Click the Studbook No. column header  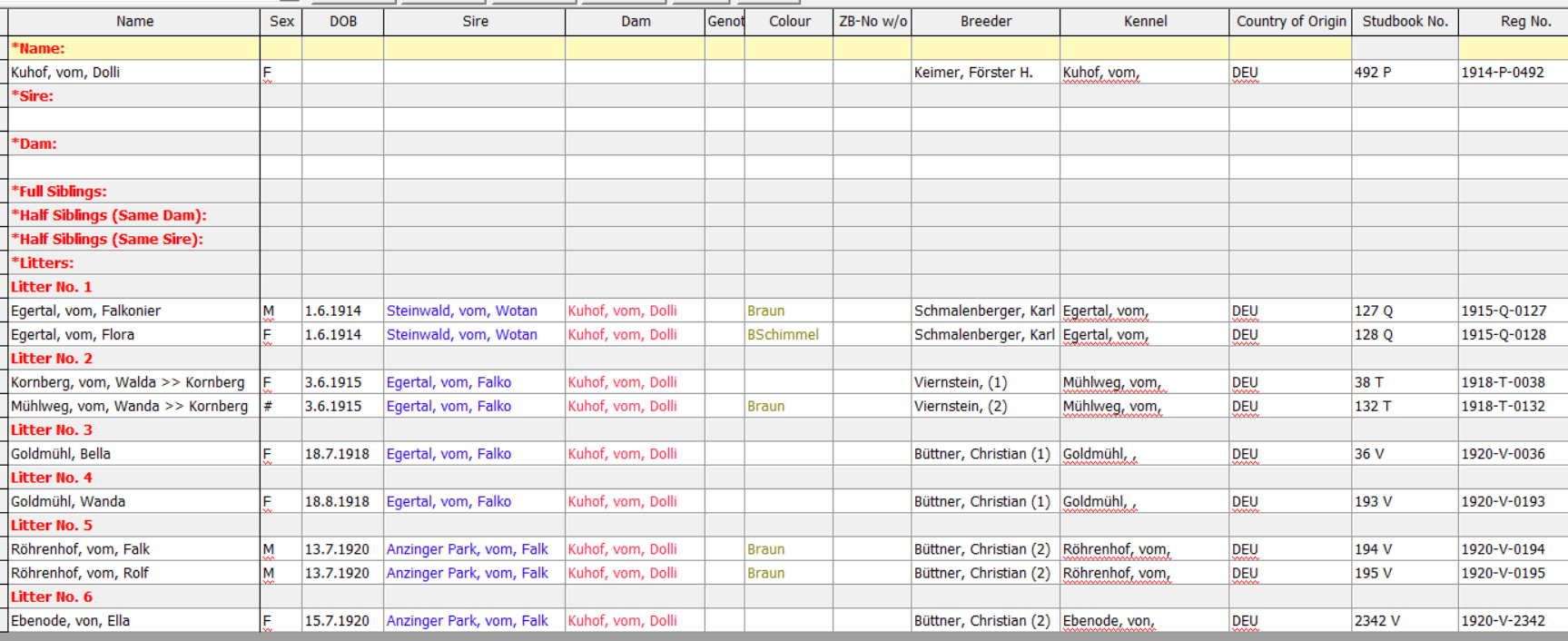[1405, 21]
